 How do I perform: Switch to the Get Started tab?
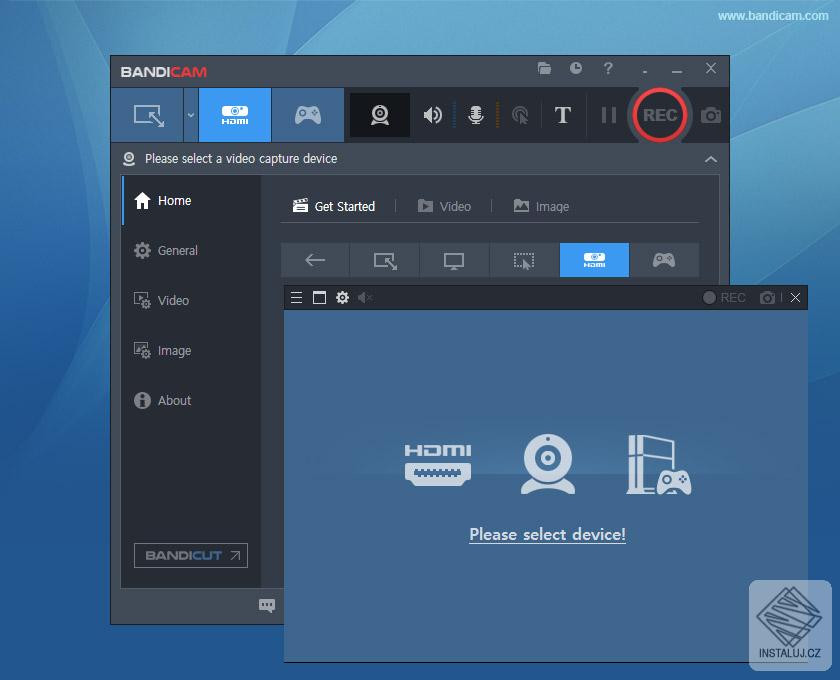tap(334, 206)
